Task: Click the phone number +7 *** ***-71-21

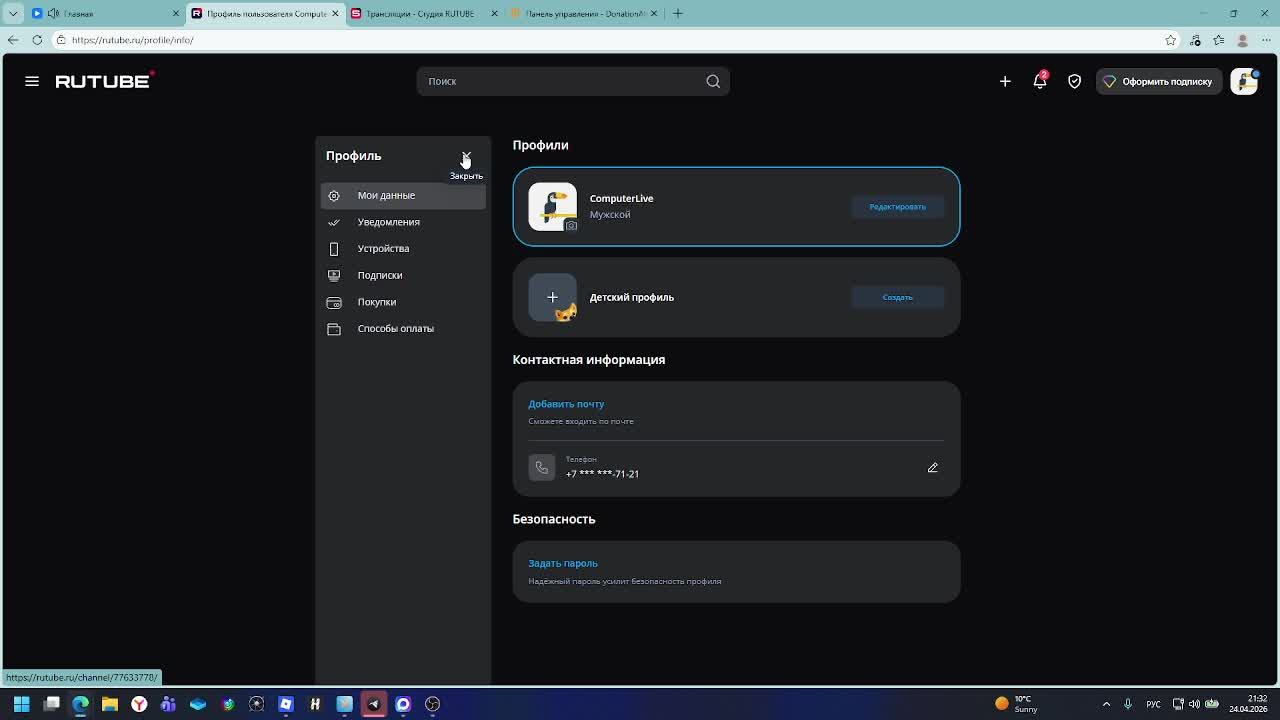Action: tap(602, 474)
